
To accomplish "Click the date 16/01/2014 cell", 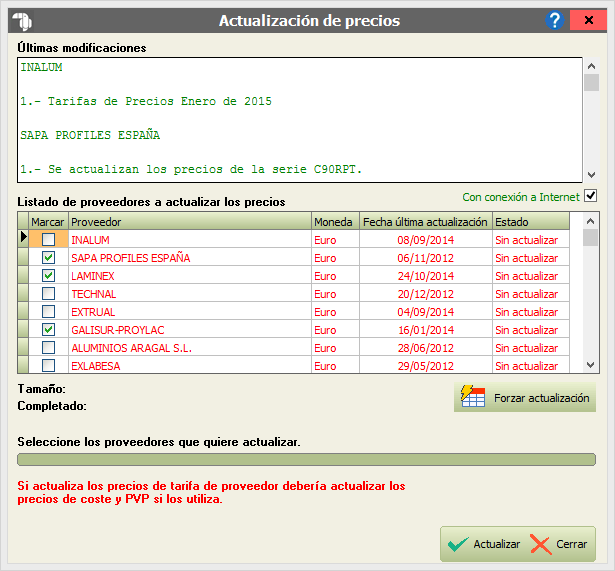I will (x=426, y=330).
